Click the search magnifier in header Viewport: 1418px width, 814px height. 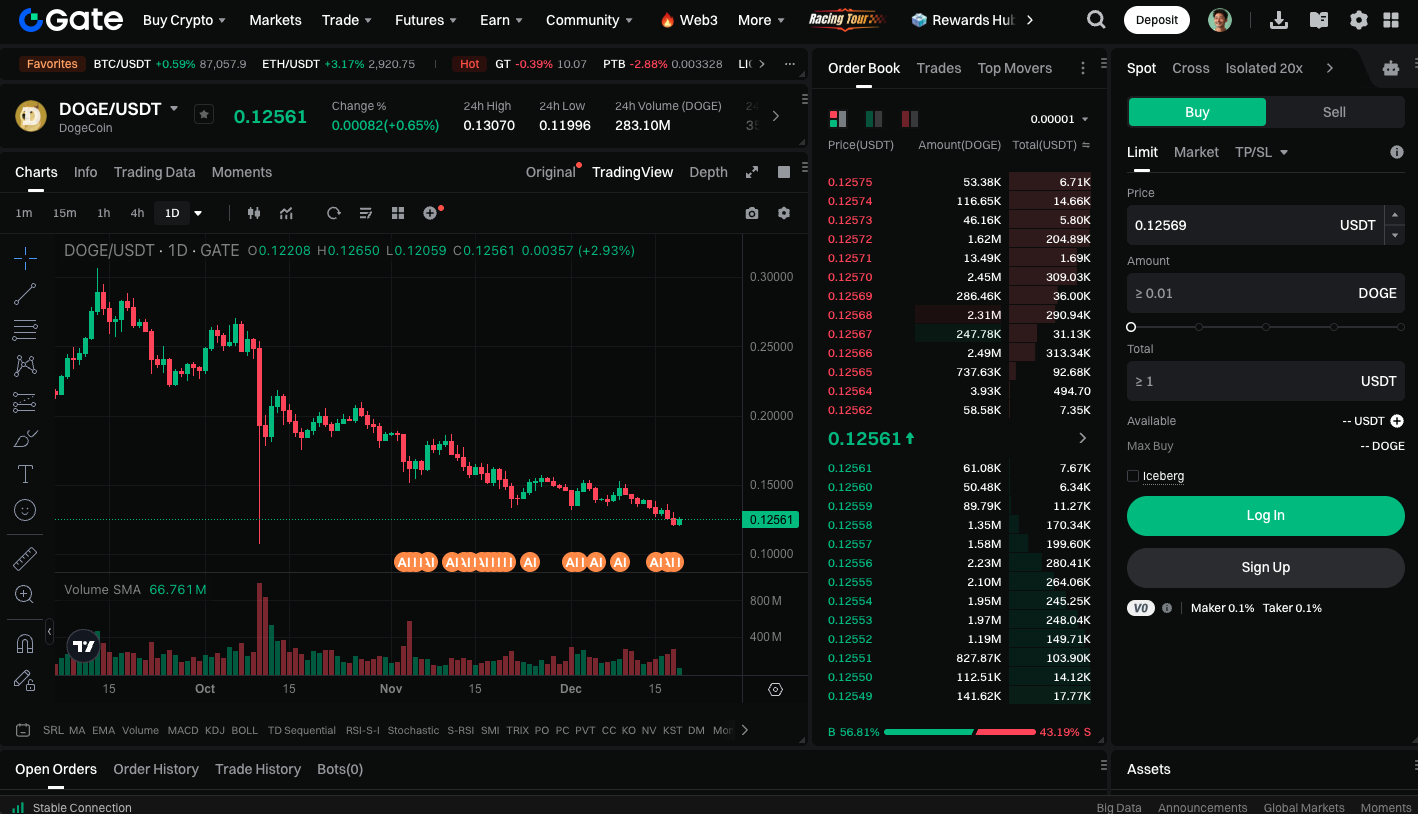(x=1096, y=20)
